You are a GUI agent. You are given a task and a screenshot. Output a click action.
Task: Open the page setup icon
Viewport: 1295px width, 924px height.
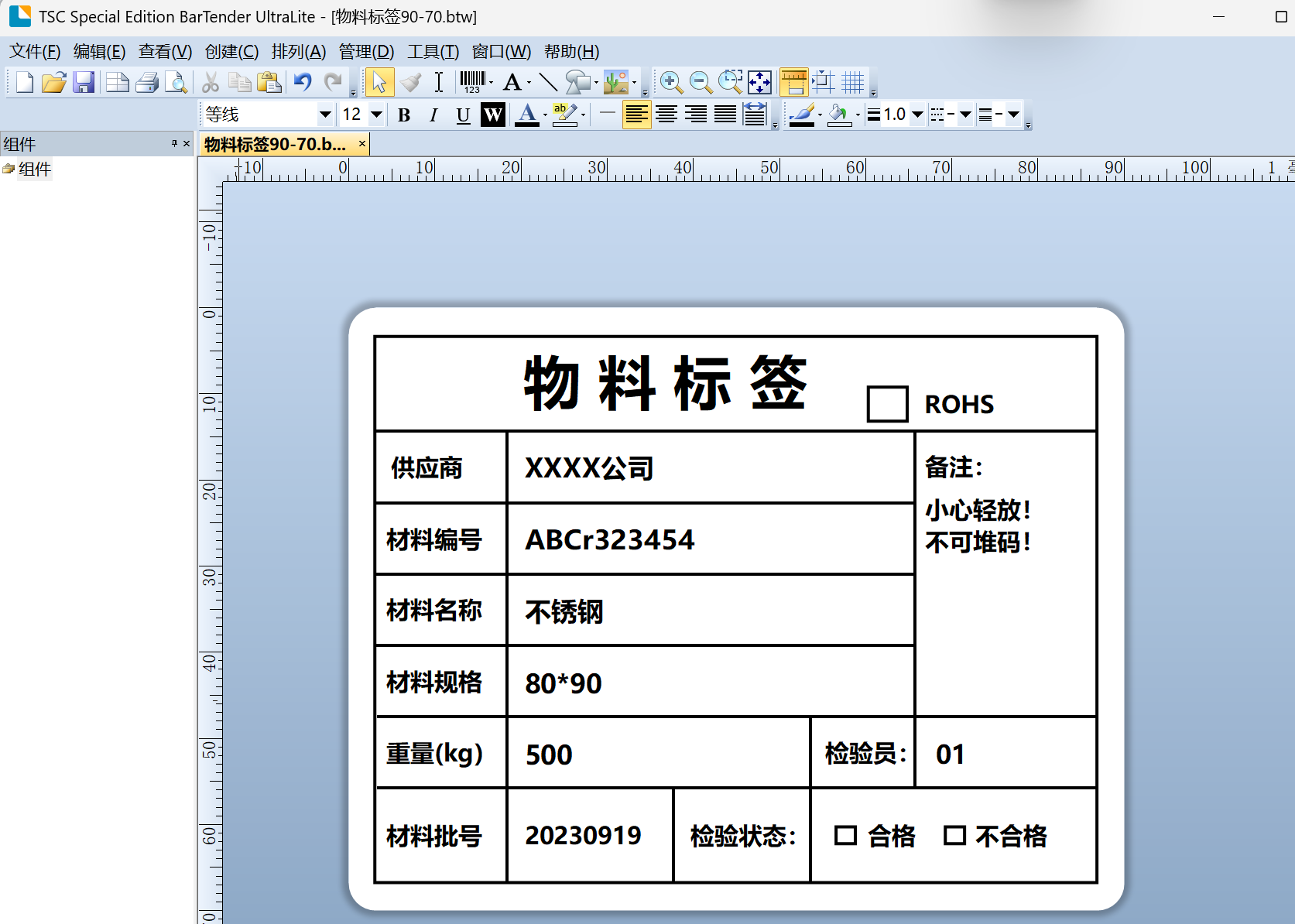pyautogui.click(x=118, y=82)
